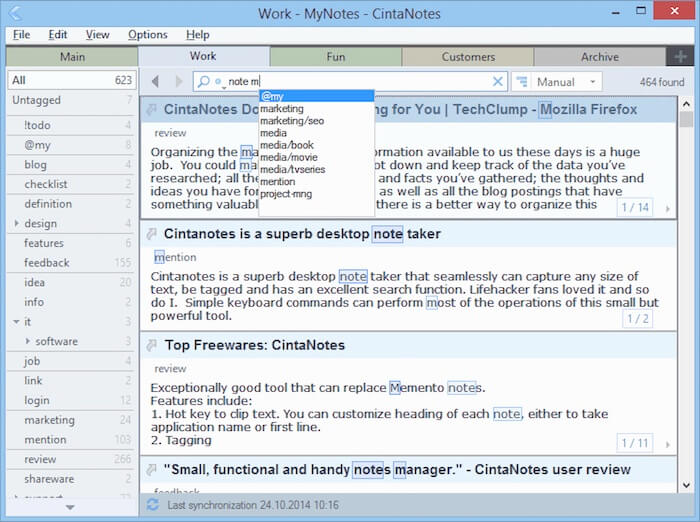Viewport: 700px width, 522px height.
Task: Select Untagged in sidebar
Action: tap(72, 100)
